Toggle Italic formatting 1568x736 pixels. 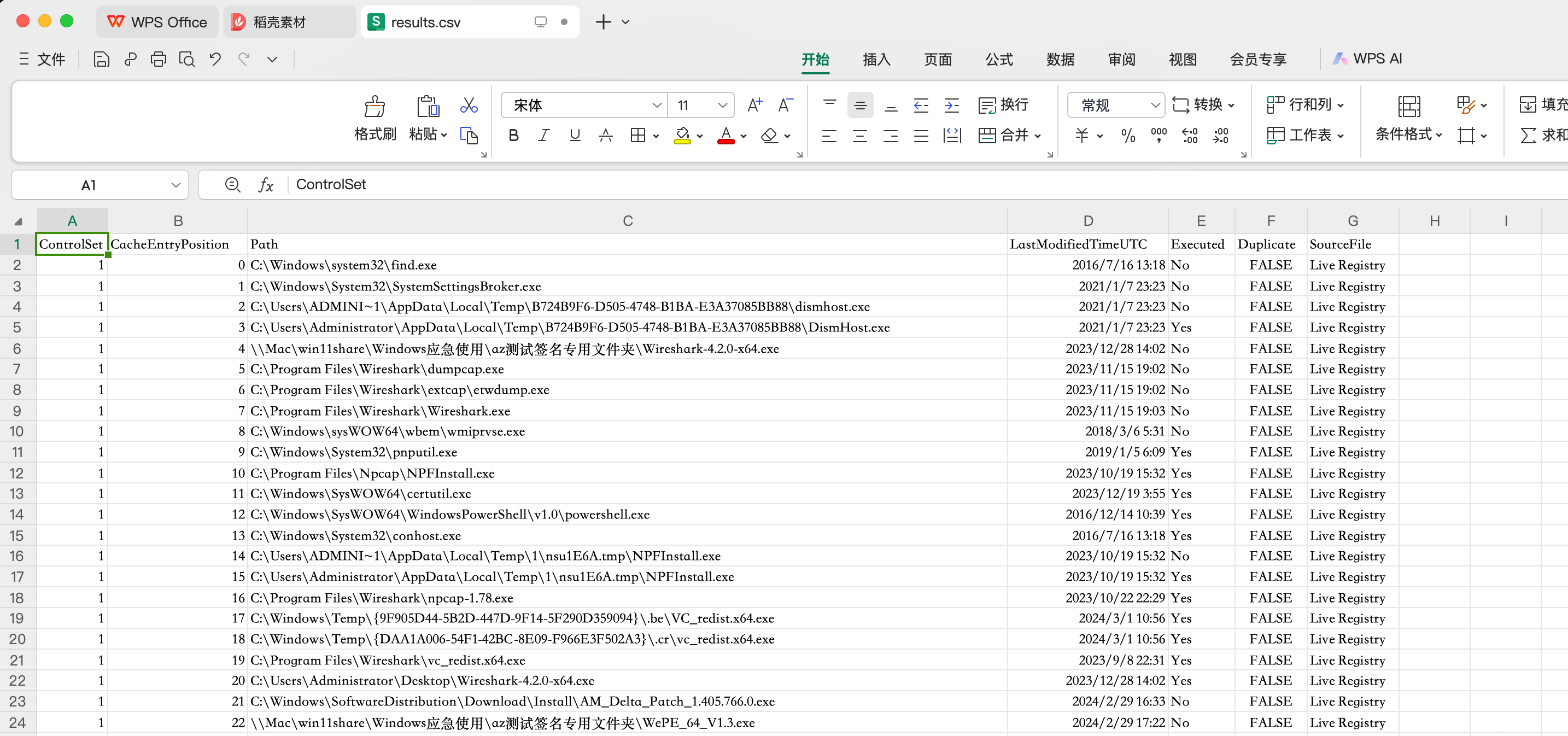coord(543,136)
